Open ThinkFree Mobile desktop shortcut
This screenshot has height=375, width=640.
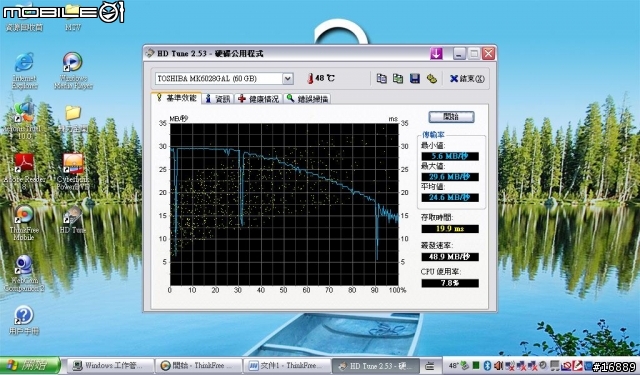click(x=24, y=223)
